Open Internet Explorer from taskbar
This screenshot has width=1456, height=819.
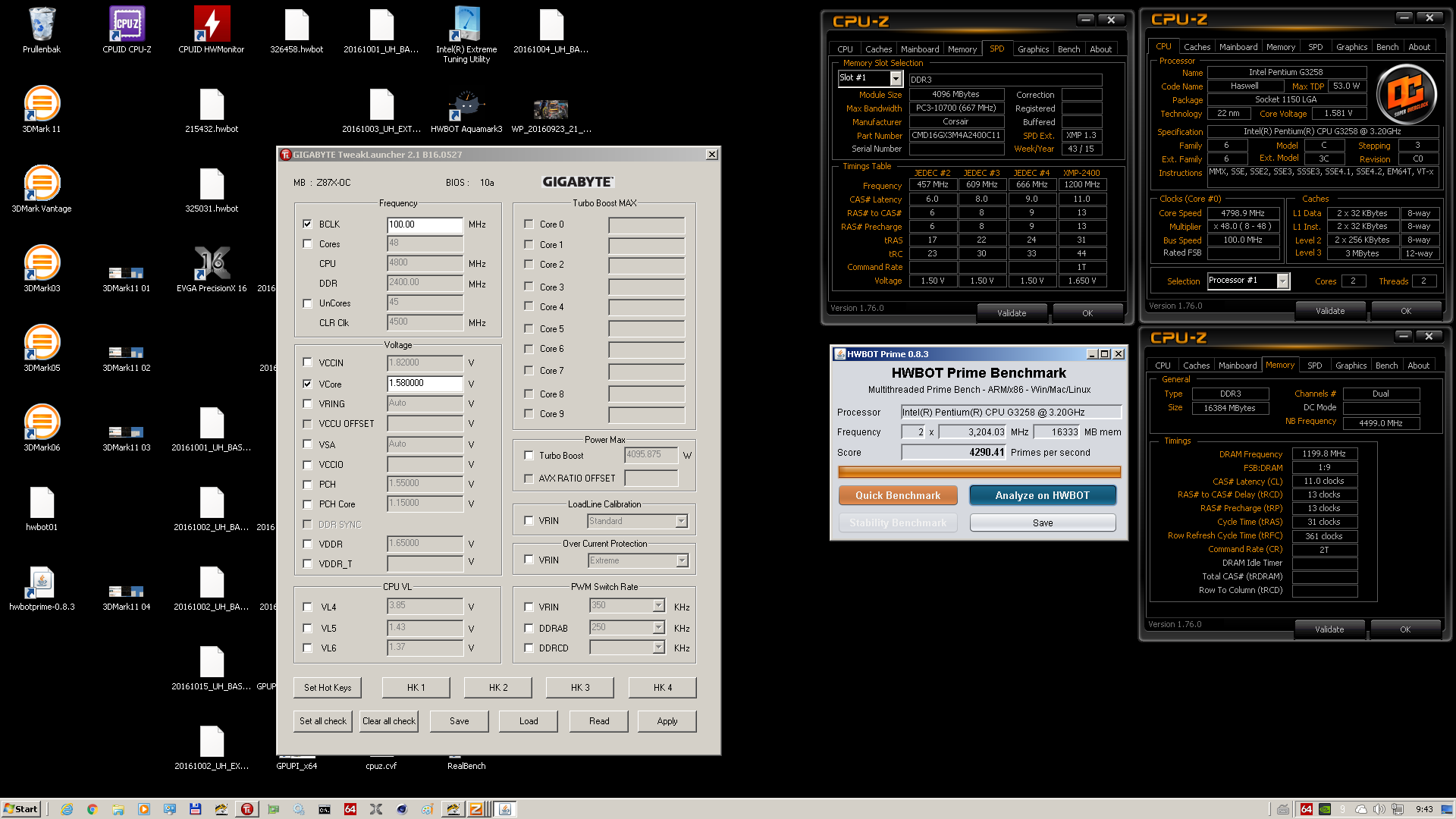[x=67, y=809]
